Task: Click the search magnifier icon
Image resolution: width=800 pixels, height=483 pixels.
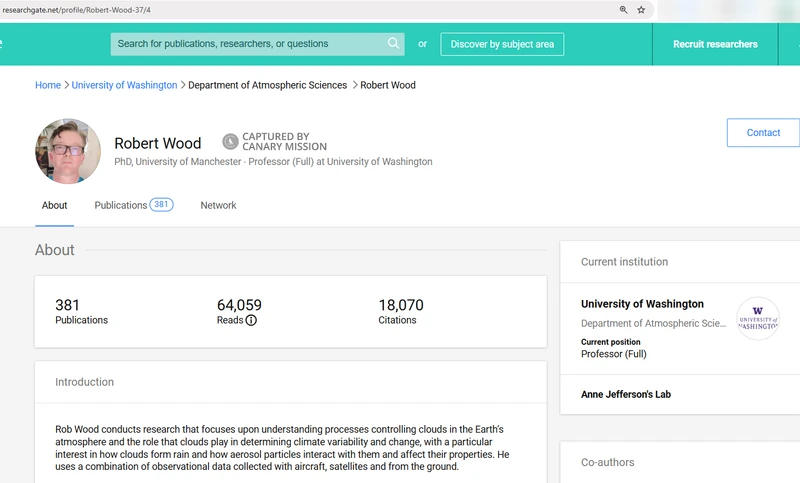Action: coord(393,43)
